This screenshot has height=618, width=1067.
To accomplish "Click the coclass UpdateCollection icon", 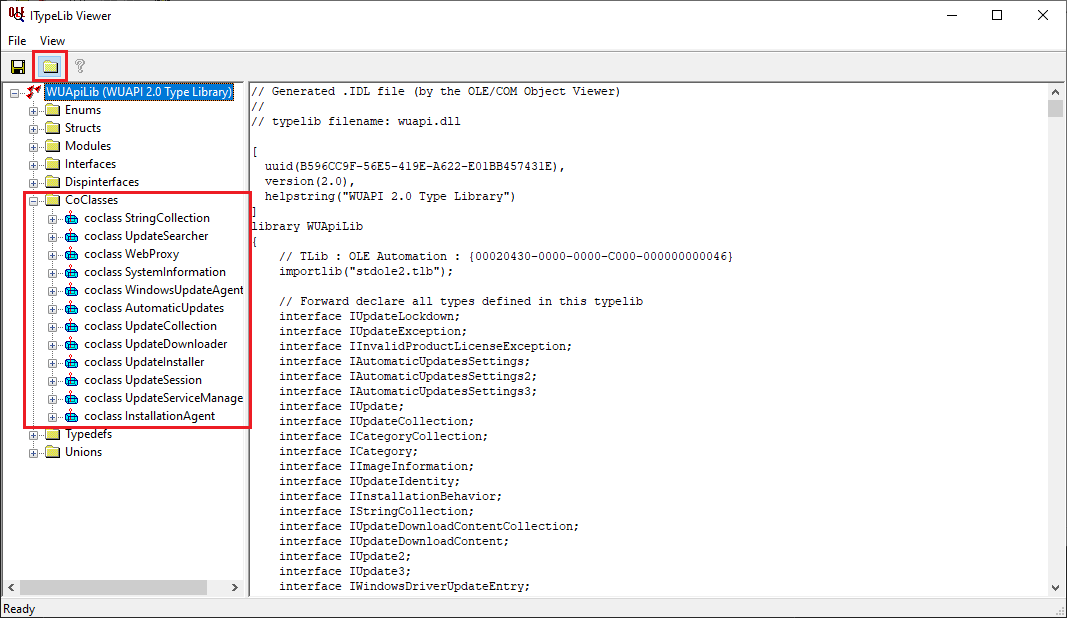I will pyautogui.click(x=71, y=326).
